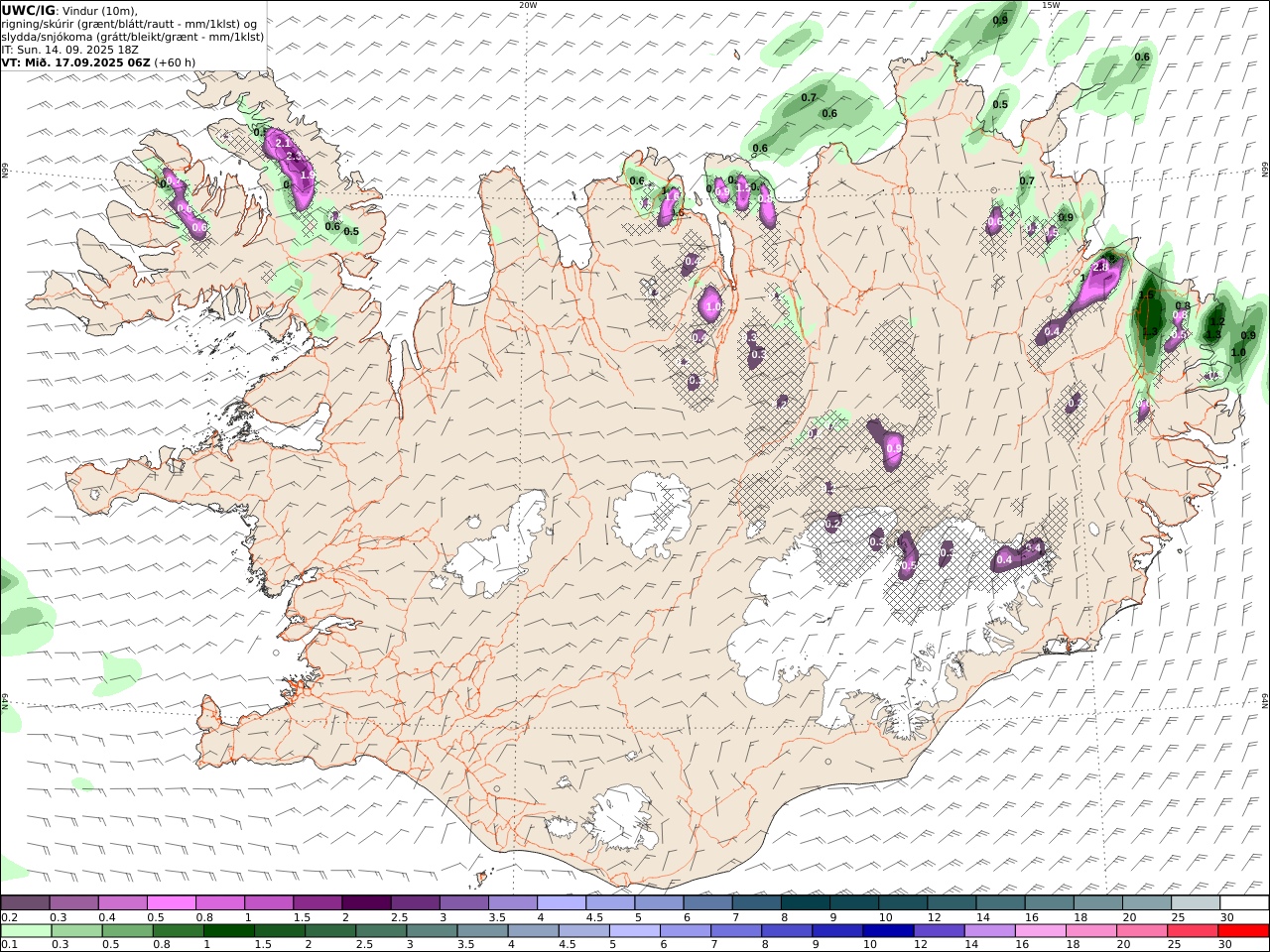This screenshot has height=952, width=1270.
Task: Select top-row legend swatch between 25 and 30
Action: (1196, 902)
